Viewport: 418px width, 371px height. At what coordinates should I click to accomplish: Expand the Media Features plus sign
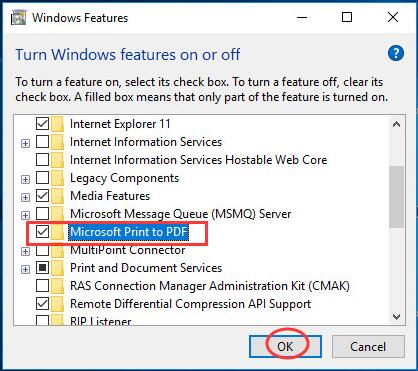[x=25, y=197]
